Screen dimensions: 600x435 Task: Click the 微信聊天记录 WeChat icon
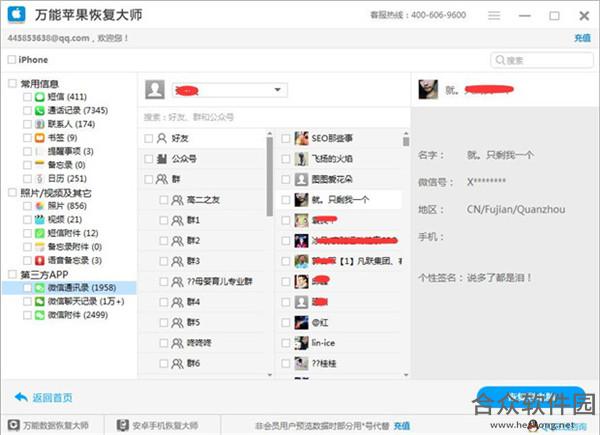[x=40, y=301]
